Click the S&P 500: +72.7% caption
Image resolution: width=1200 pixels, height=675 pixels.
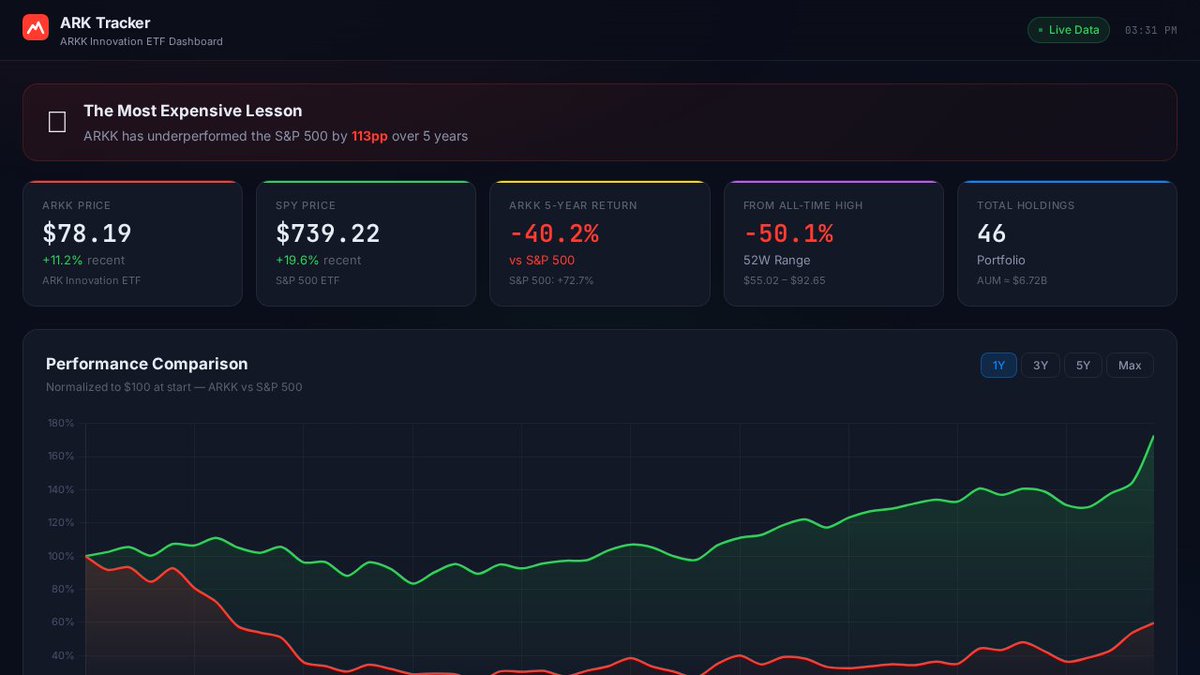coord(551,280)
